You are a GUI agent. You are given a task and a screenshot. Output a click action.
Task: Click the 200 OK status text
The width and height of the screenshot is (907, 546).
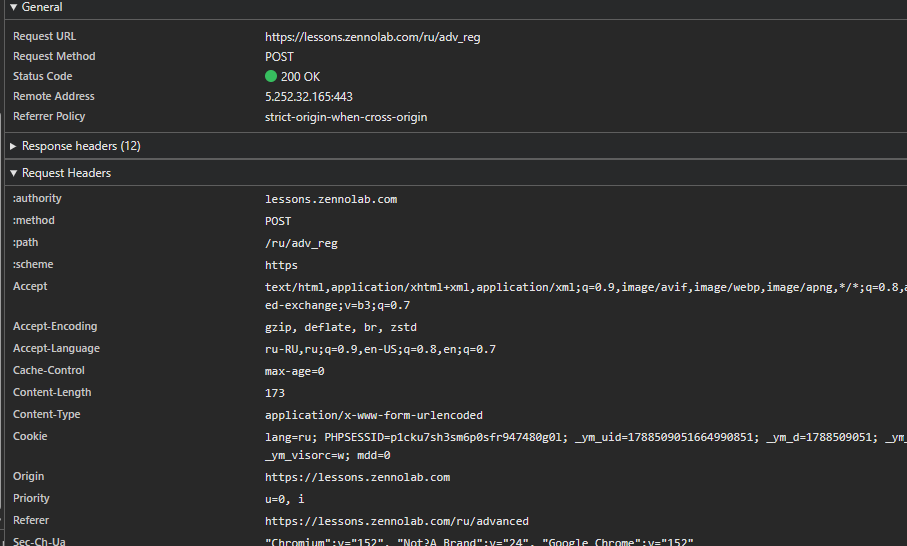(300, 76)
